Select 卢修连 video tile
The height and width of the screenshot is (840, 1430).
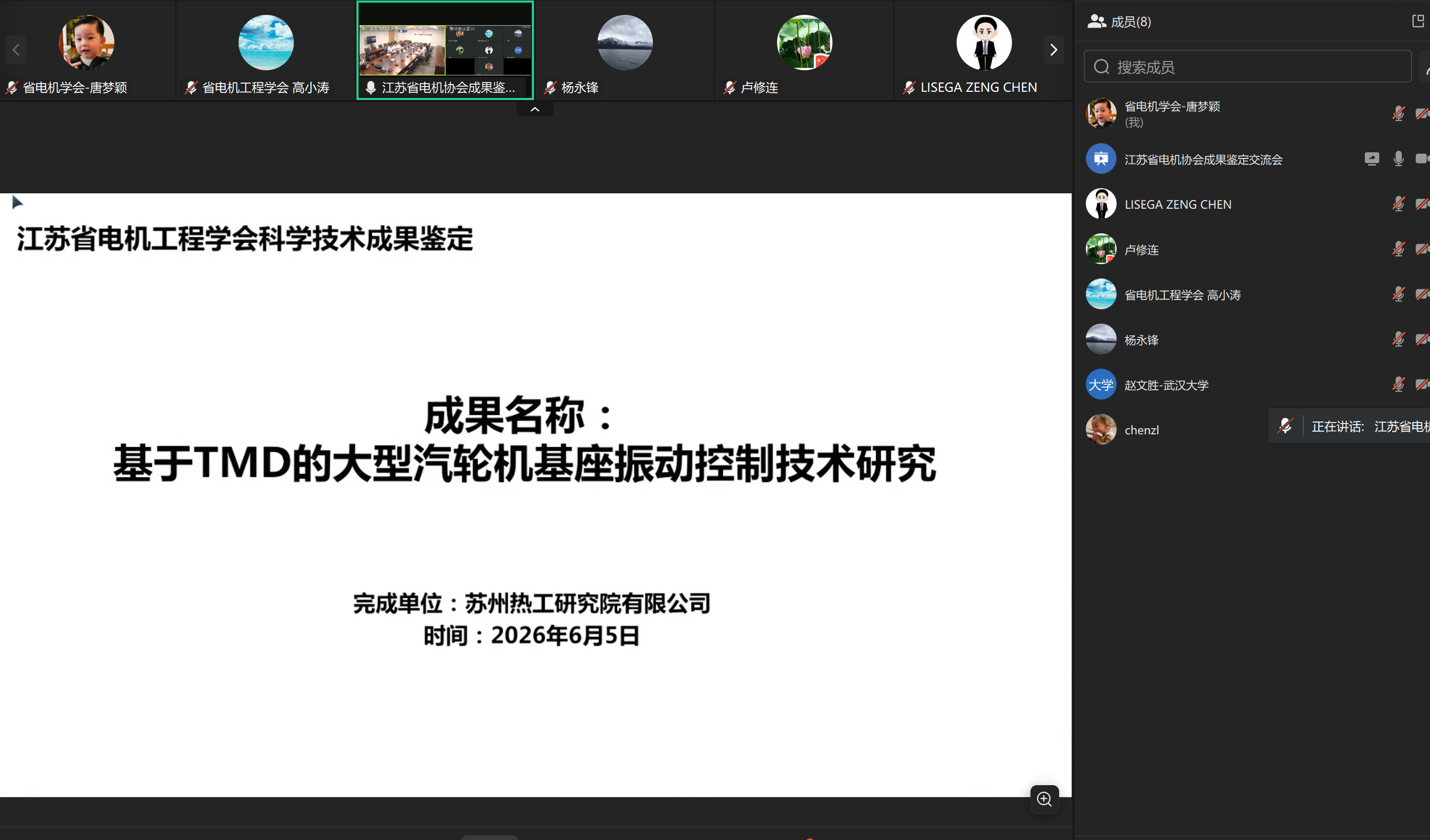point(804,51)
